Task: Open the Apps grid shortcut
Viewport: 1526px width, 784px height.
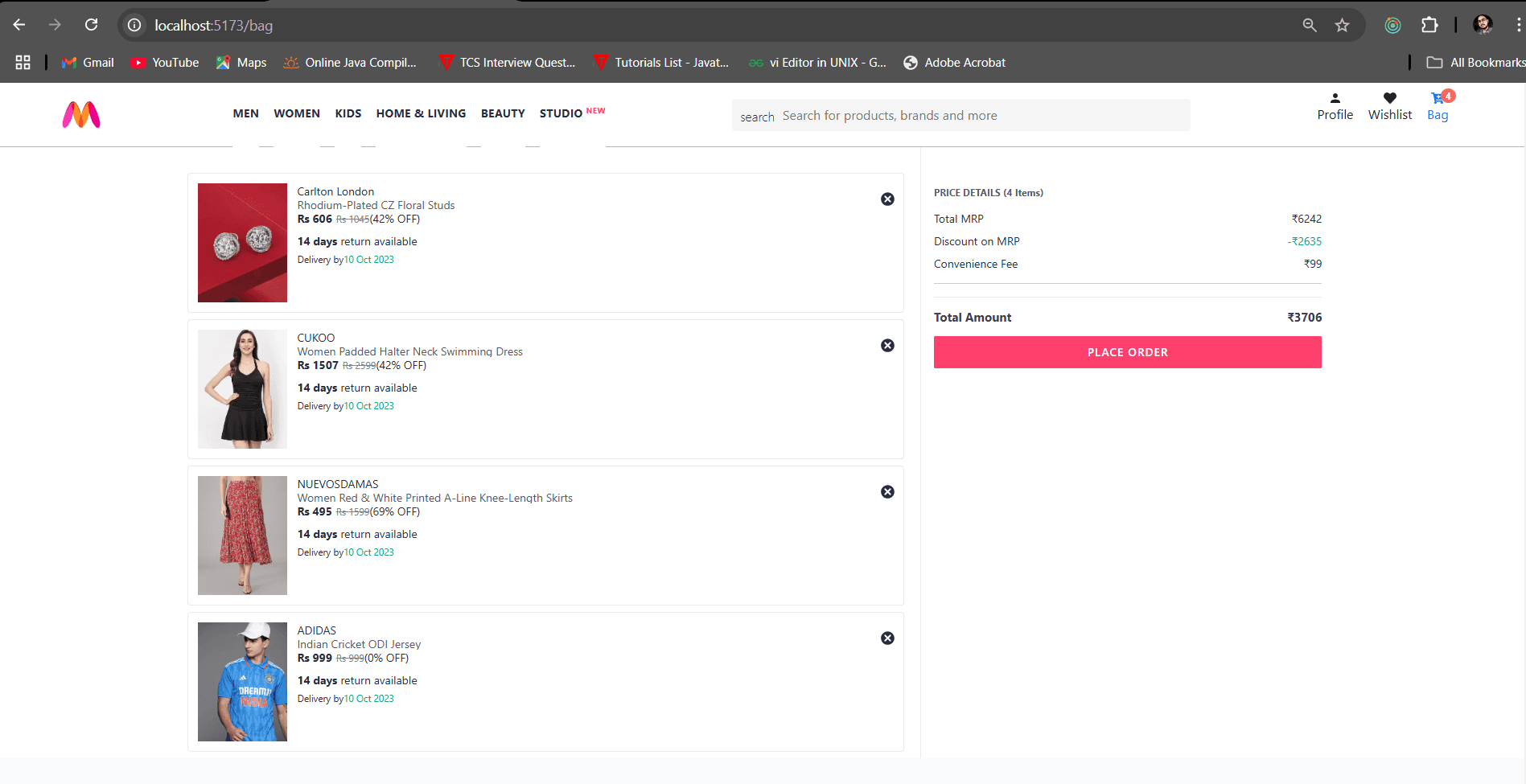Action: tap(23, 63)
